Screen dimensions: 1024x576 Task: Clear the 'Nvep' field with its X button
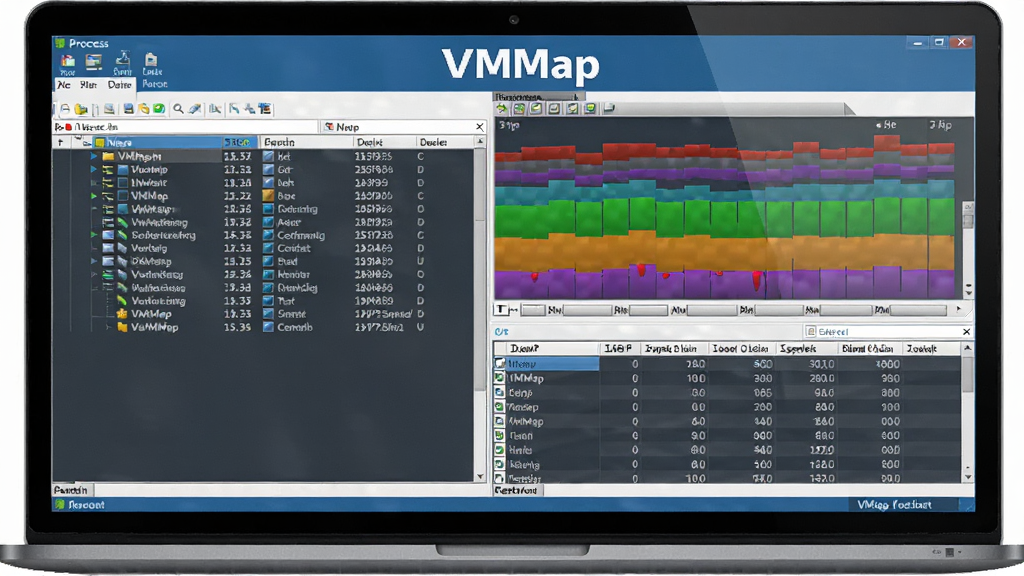click(x=480, y=127)
